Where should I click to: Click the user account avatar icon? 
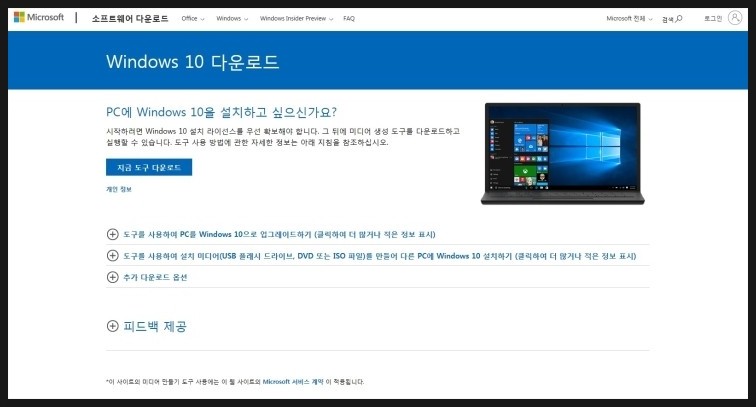coord(735,18)
